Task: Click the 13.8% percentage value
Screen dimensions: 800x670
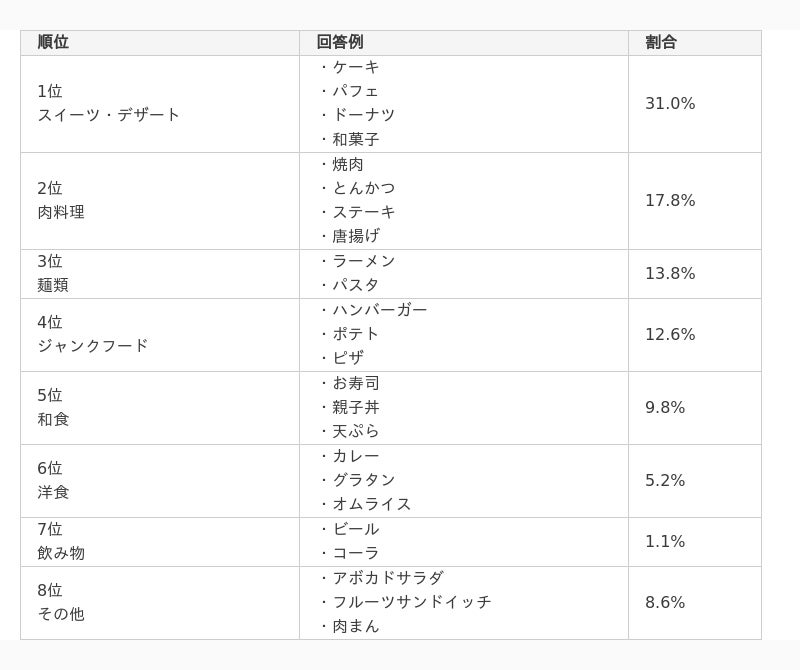Action: click(x=670, y=273)
